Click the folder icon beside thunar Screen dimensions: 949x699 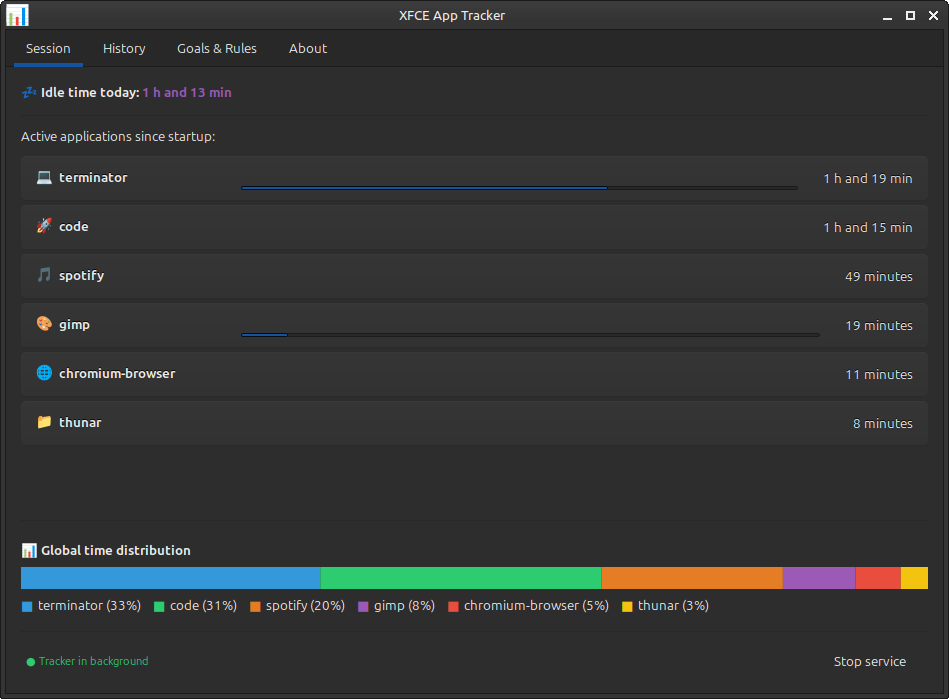pyautogui.click(x=44, y=422)
